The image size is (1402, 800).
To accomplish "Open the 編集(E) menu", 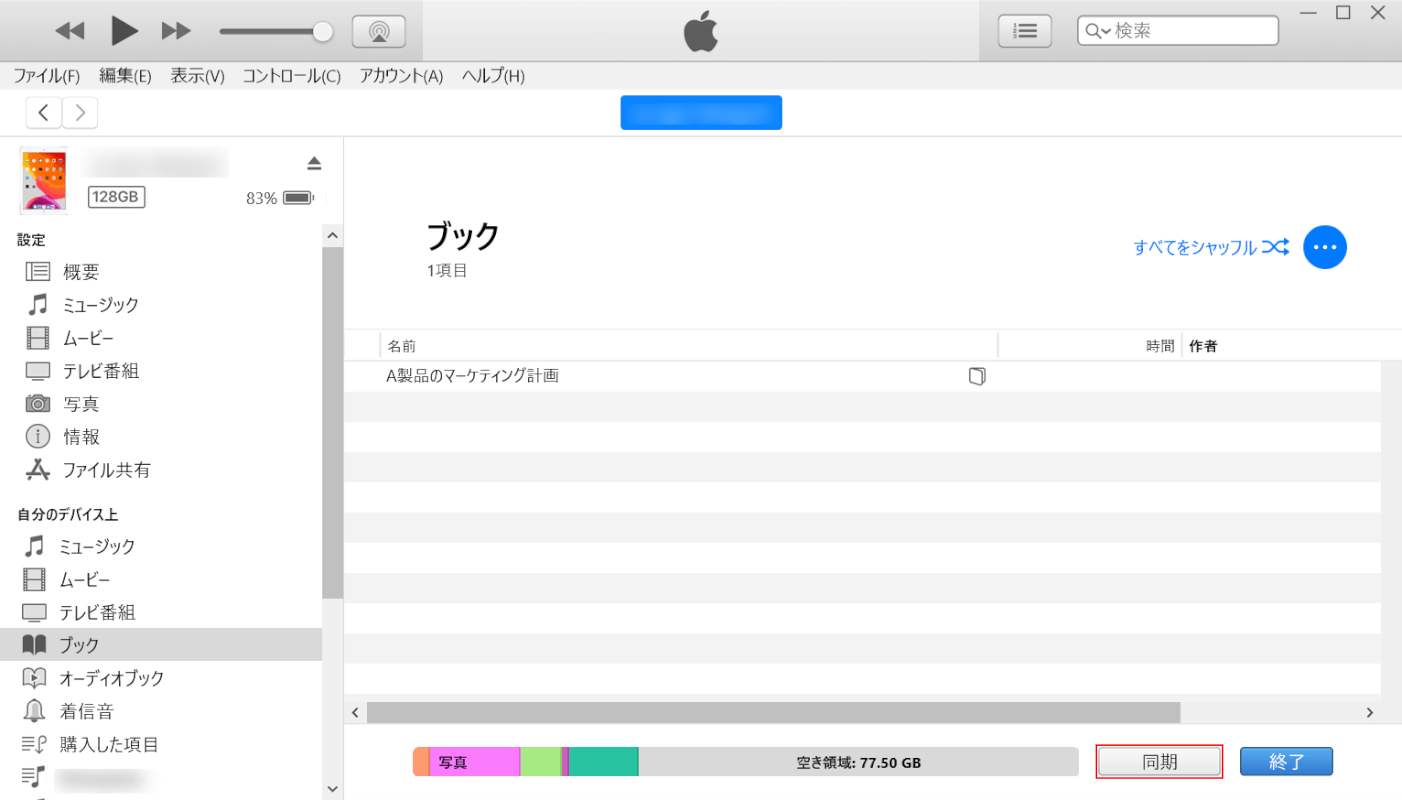I will pyautogui.click(x=125, y=76).
